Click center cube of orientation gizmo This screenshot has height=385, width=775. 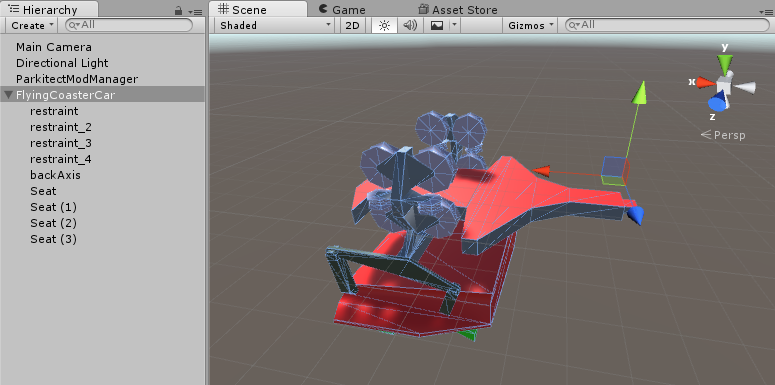point(724,85)
